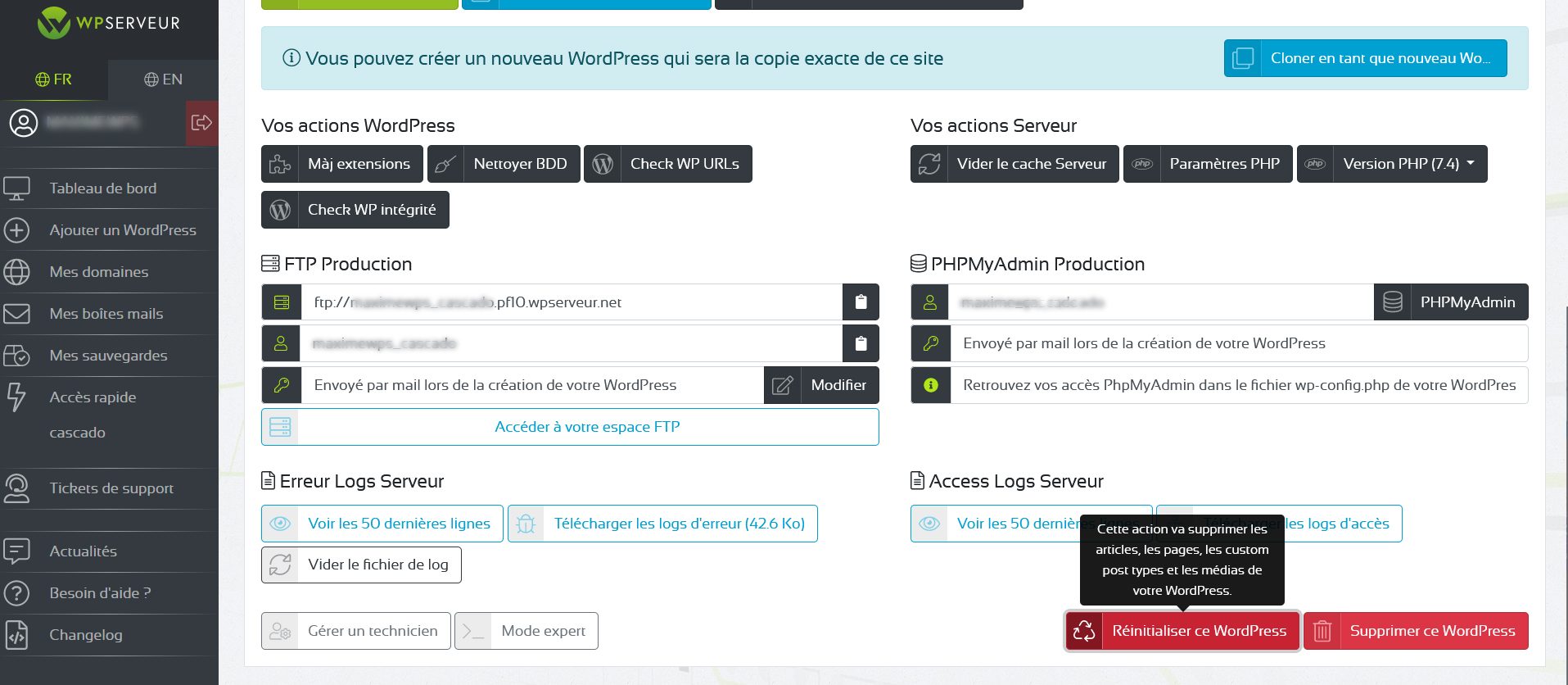1568x685 pixels.
Task: Click the PHPMyAdmin key password icon
Action: point(931,343)
